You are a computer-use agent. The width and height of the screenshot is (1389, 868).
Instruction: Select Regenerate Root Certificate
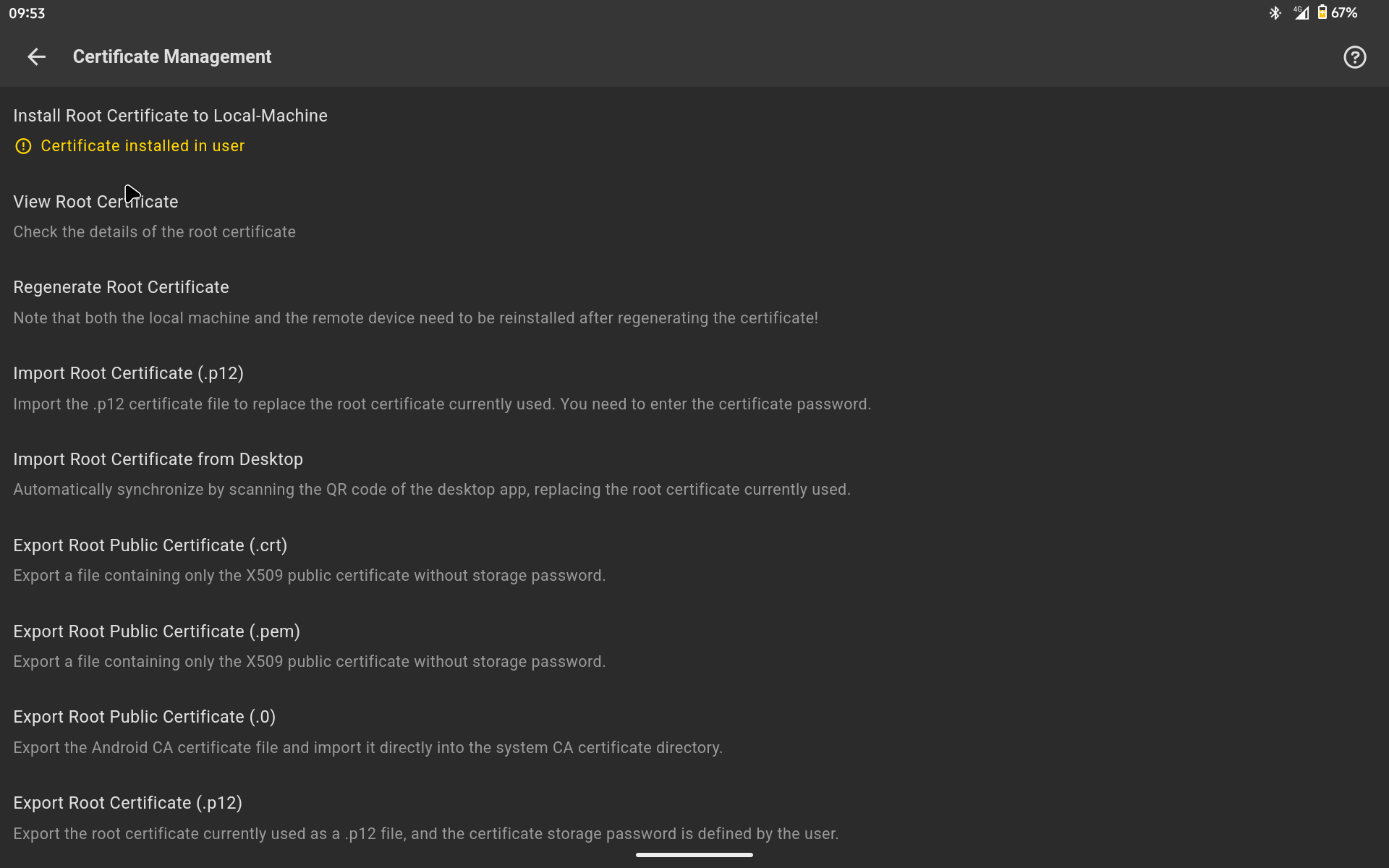coord(121,287)
